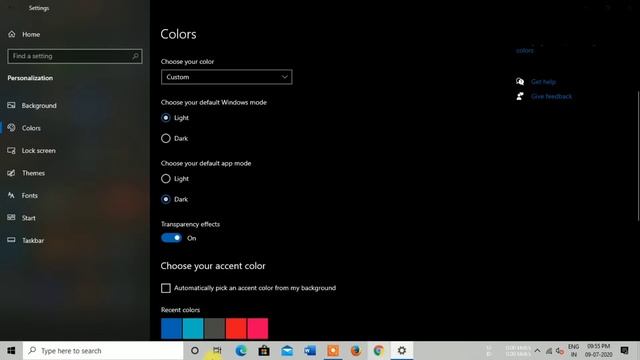Viewport: 640px width, 360px height.
Task: Click the search magnifier in Find a setting
Action: pyautogui.click(x=136, y=56)
